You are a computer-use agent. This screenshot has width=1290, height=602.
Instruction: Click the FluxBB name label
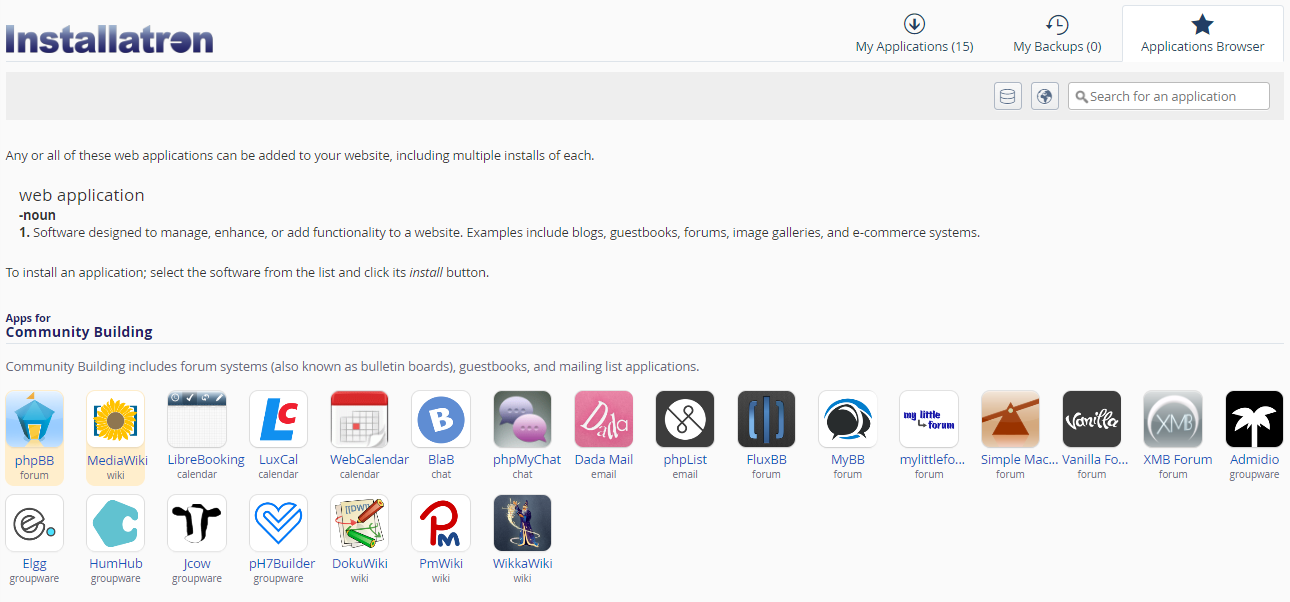click(767, 460)
